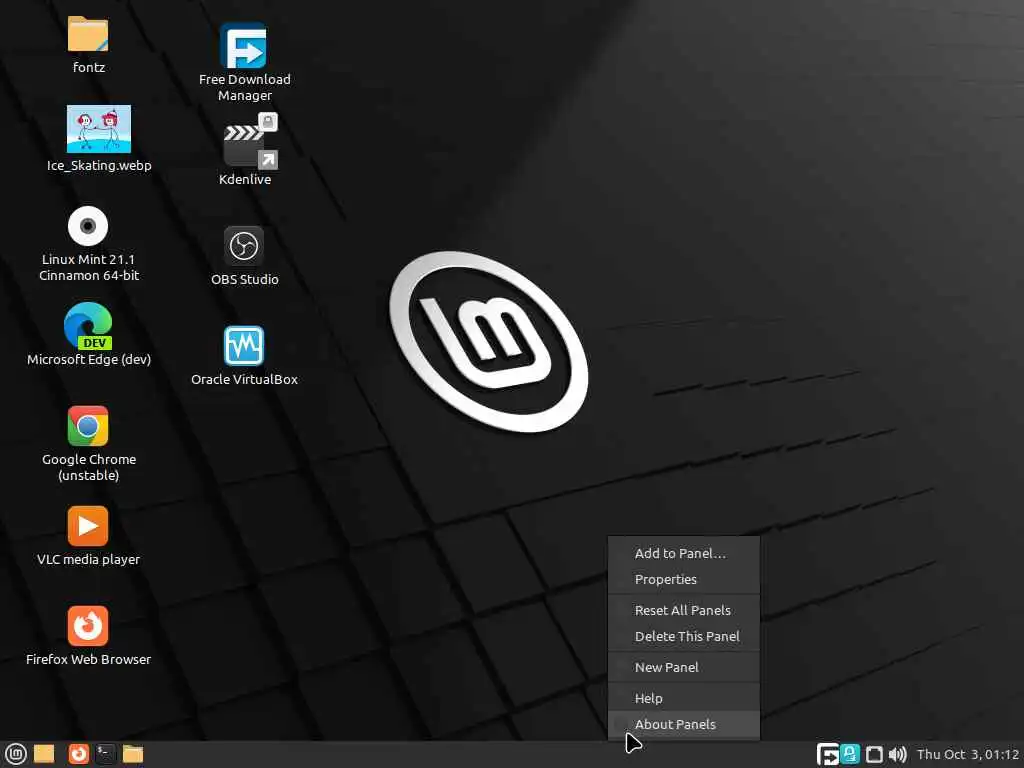Click square tray icon beside volume

click(874, 755)
